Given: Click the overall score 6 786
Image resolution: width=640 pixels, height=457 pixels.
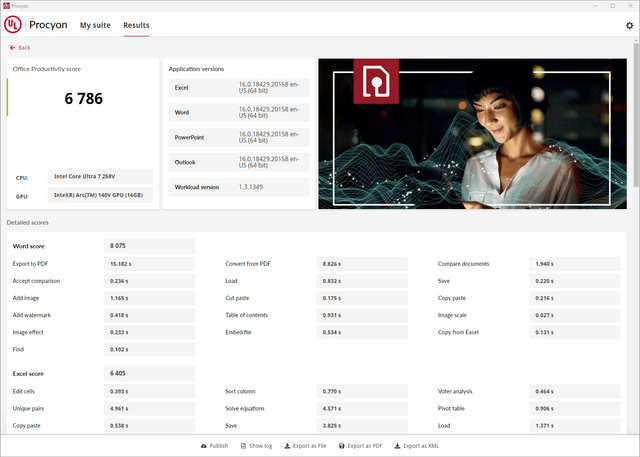Looking at the screenshot, I should coord(84,99).
